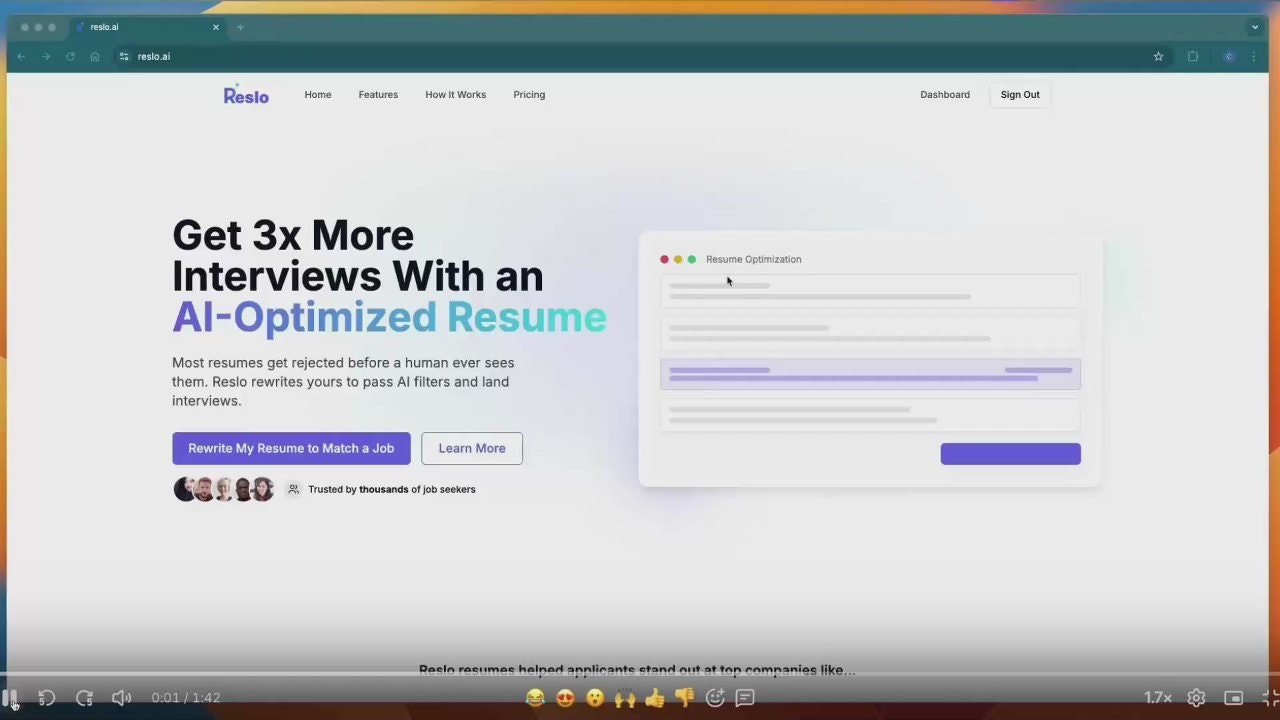This screenshot has height=720, width=1280.
Task: View site information icon in address bar
Action: pos(124,57)
